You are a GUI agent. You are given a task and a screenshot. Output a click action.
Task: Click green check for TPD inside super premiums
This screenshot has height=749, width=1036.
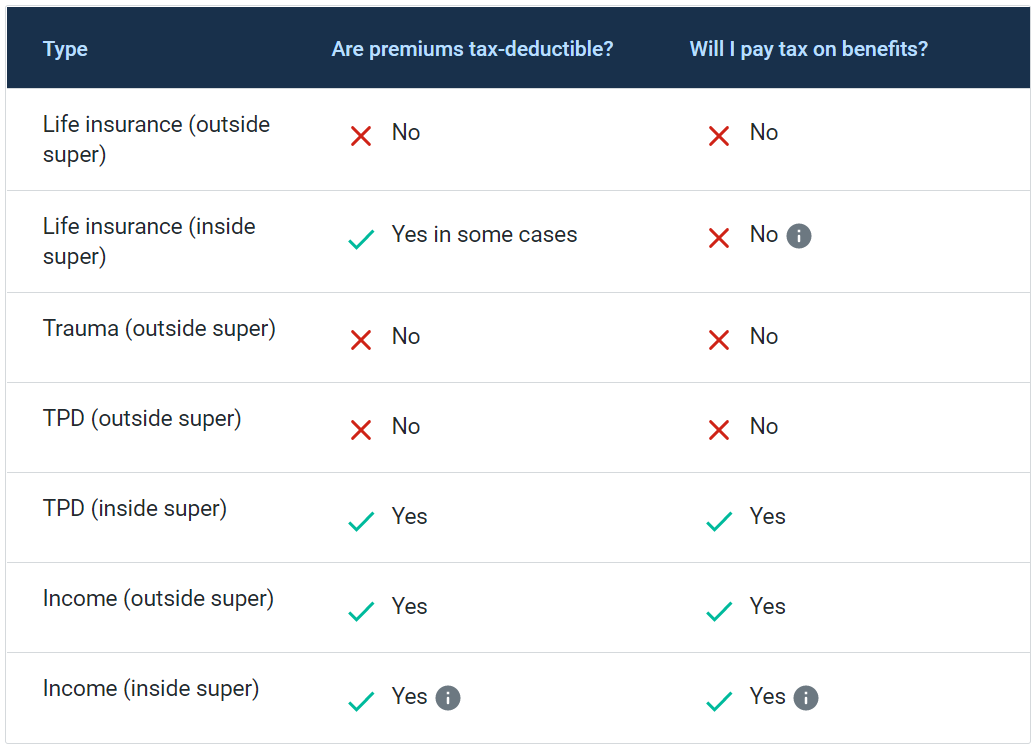(361, 521)
